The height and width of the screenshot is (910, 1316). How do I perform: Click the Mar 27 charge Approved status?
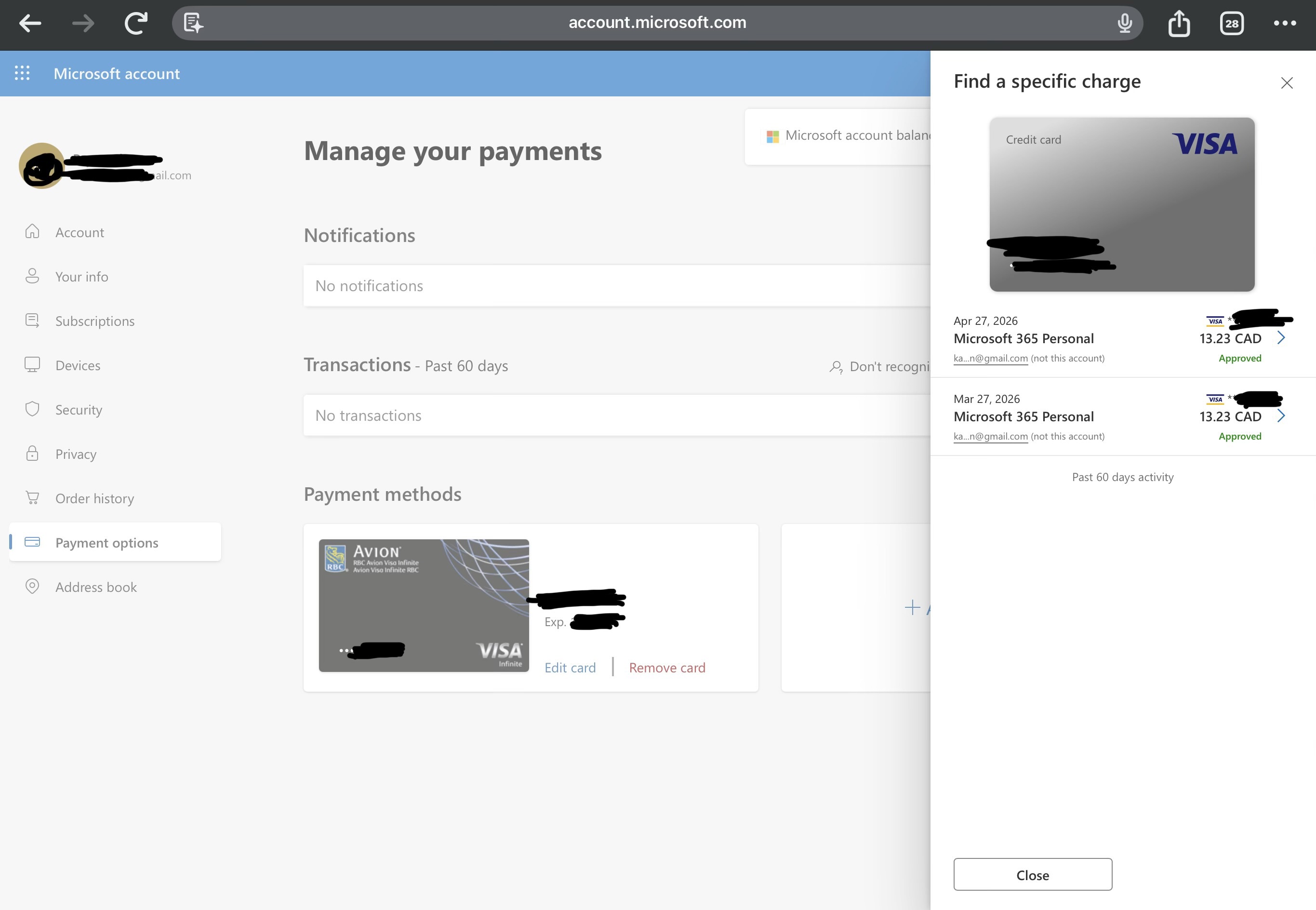point(1240,436)
